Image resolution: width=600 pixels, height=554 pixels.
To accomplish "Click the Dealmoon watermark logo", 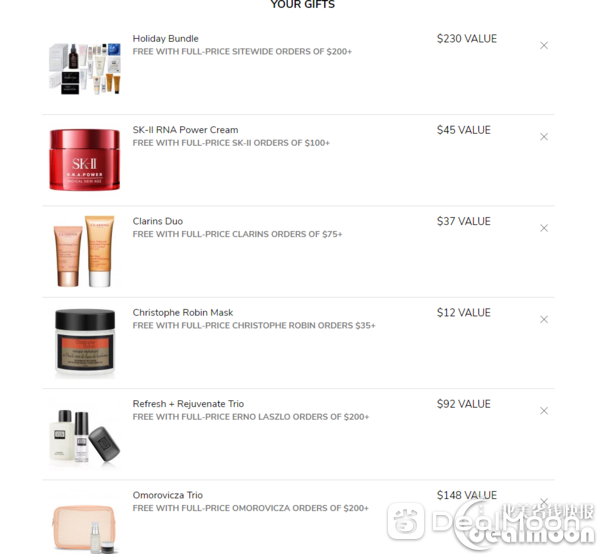I will [x=490, y=523].
